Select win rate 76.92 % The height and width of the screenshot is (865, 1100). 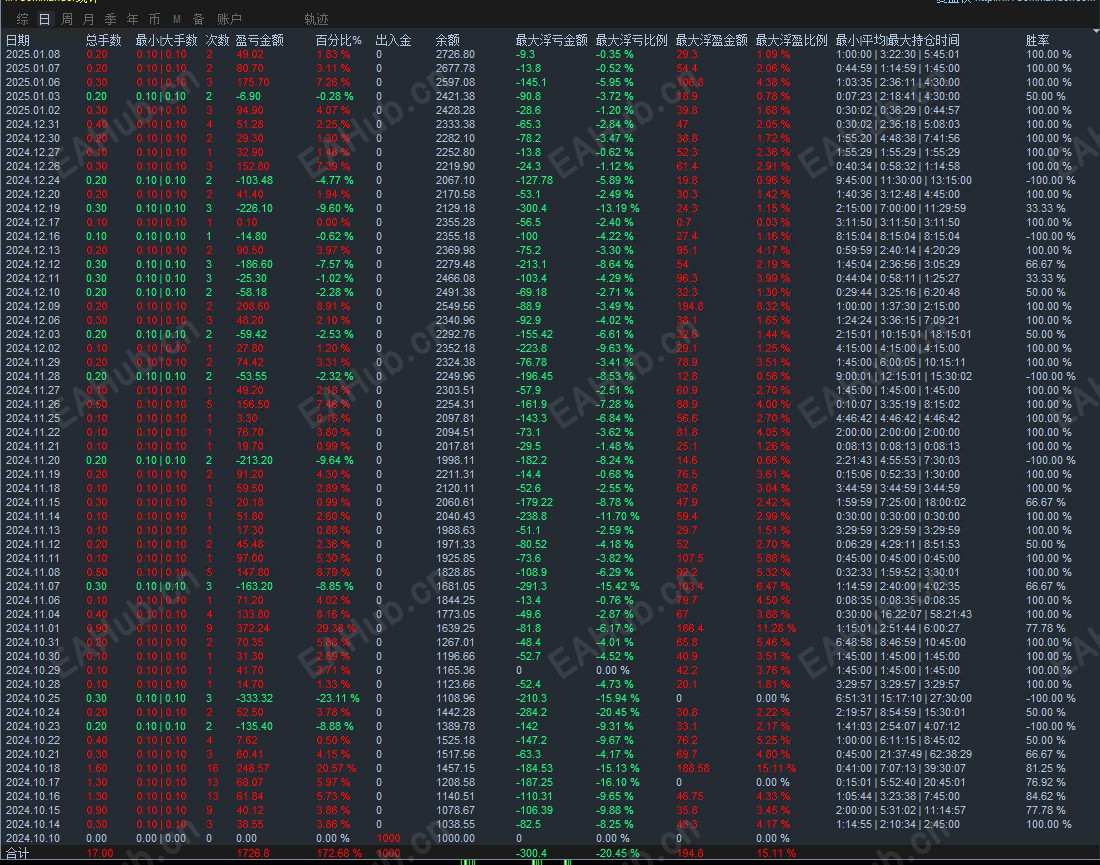click(1045, 782)
